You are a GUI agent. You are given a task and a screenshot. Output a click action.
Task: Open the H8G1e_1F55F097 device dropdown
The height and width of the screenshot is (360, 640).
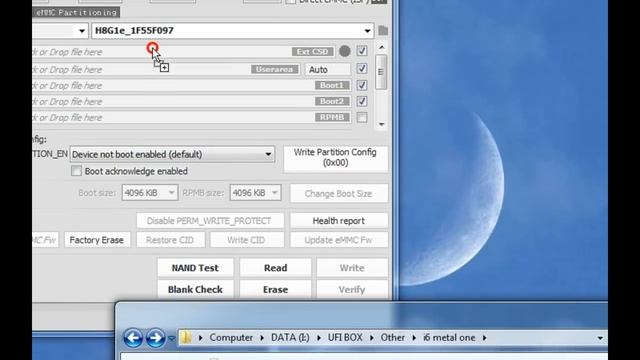(367, 31)
